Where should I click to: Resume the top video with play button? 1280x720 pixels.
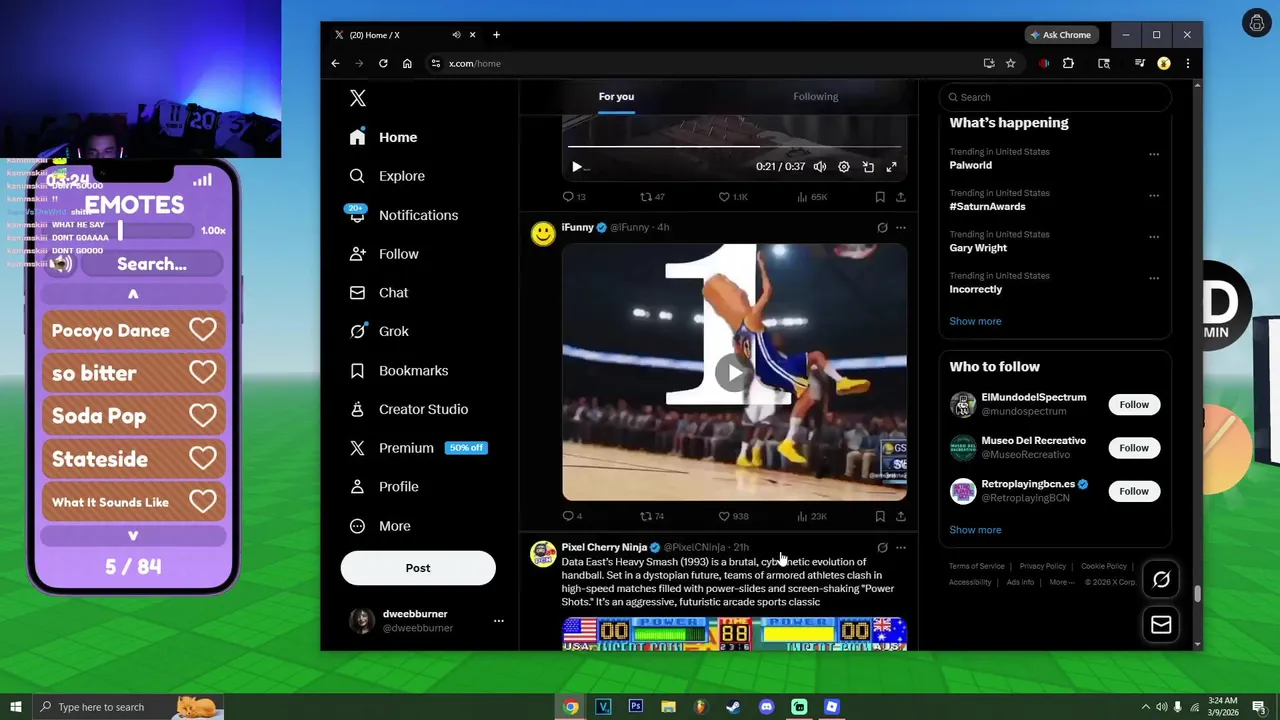point(577,167)
